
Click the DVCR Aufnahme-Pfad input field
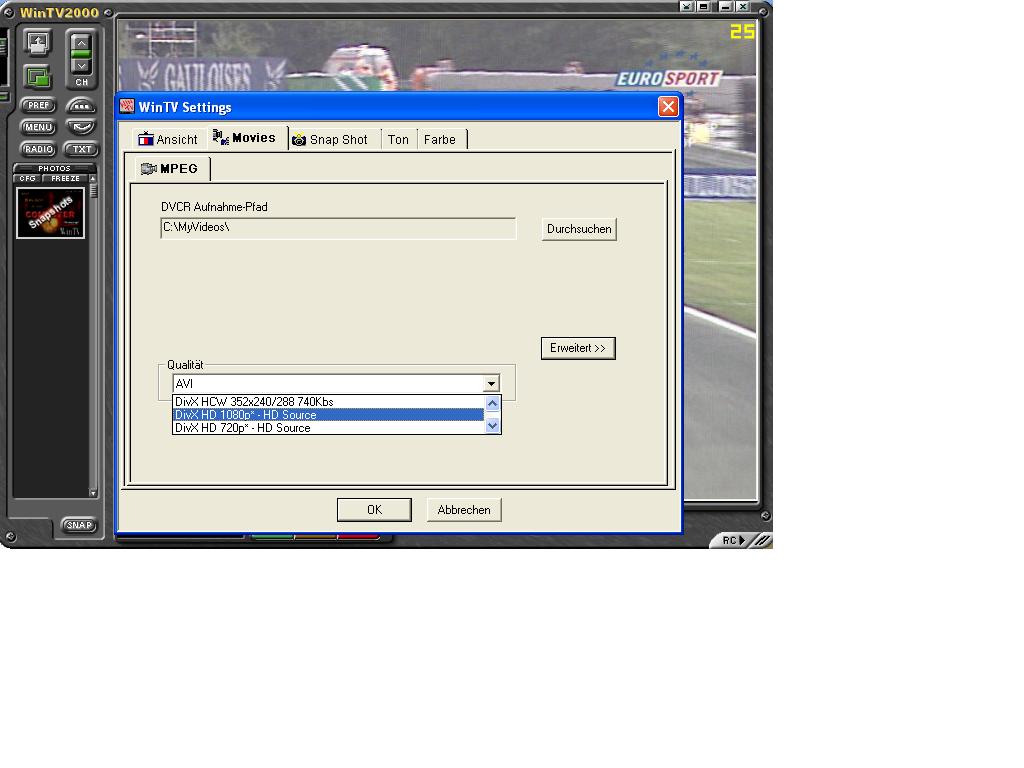tap(338, 228)
